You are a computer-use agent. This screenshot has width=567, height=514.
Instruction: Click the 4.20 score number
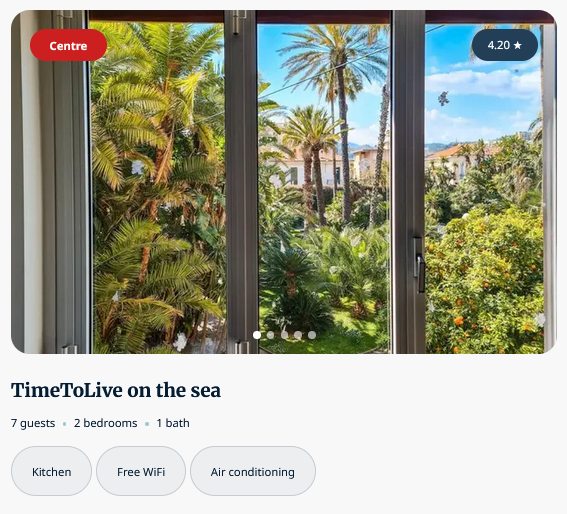(499, 45)
